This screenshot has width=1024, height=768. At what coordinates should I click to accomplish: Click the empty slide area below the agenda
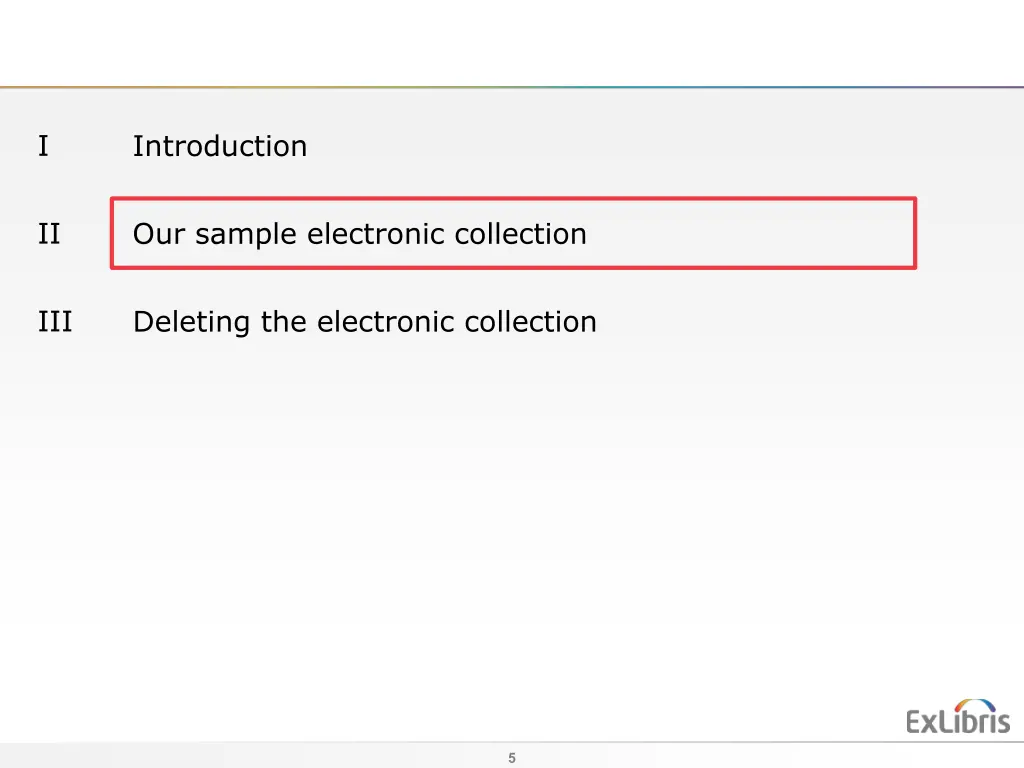click(x=512, y=522)
